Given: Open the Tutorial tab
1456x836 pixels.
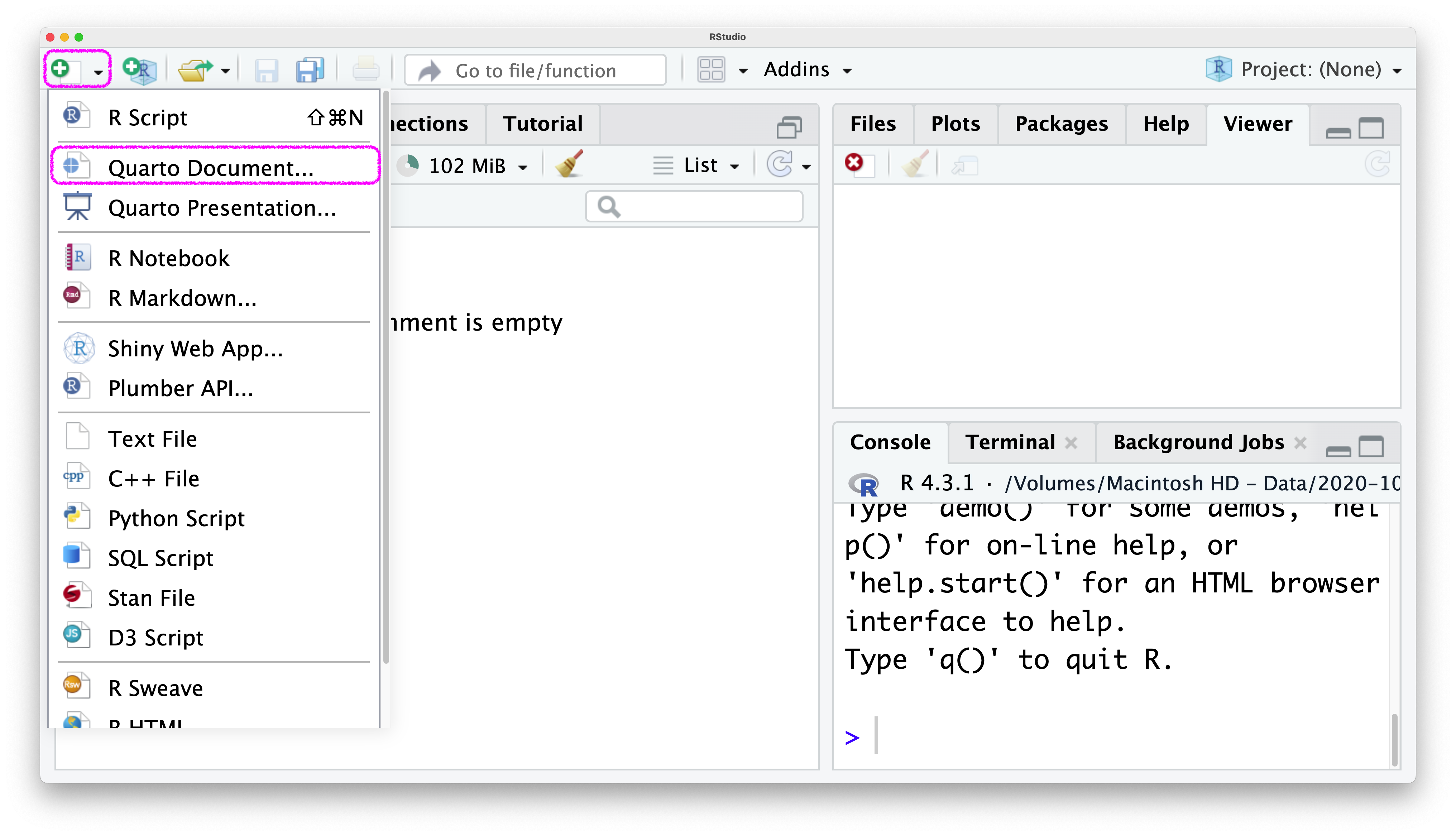Looking at the screenshot, I should (x=542, y=124).
